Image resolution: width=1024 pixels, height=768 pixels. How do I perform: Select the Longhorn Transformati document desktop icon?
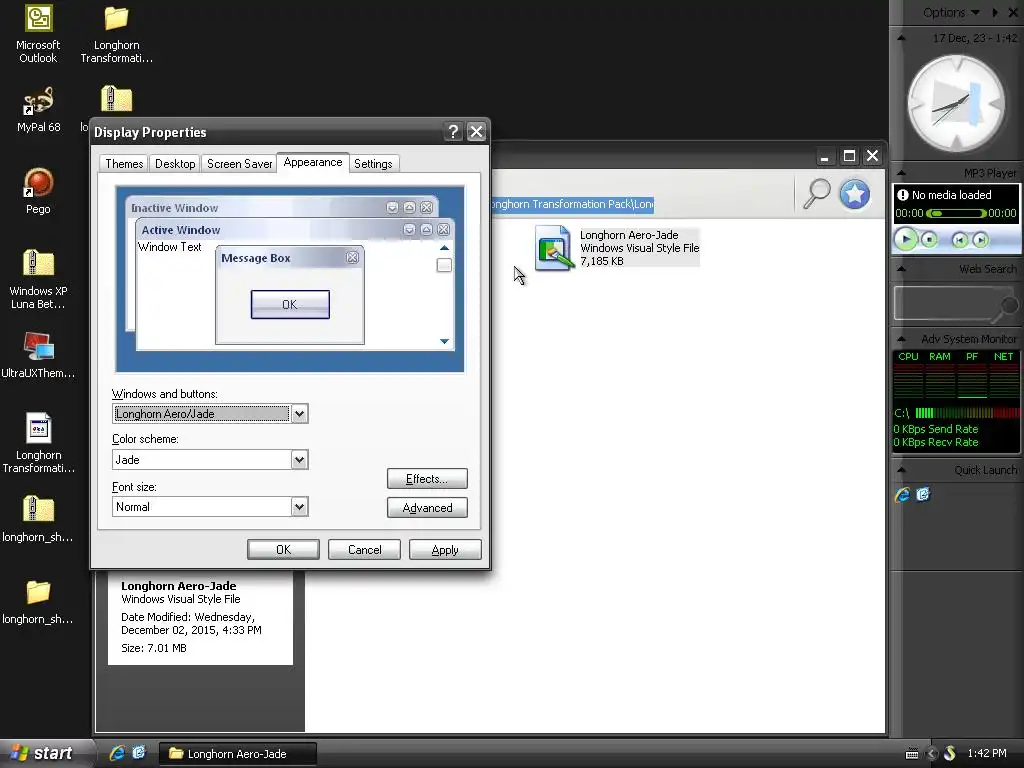(38, 443)
